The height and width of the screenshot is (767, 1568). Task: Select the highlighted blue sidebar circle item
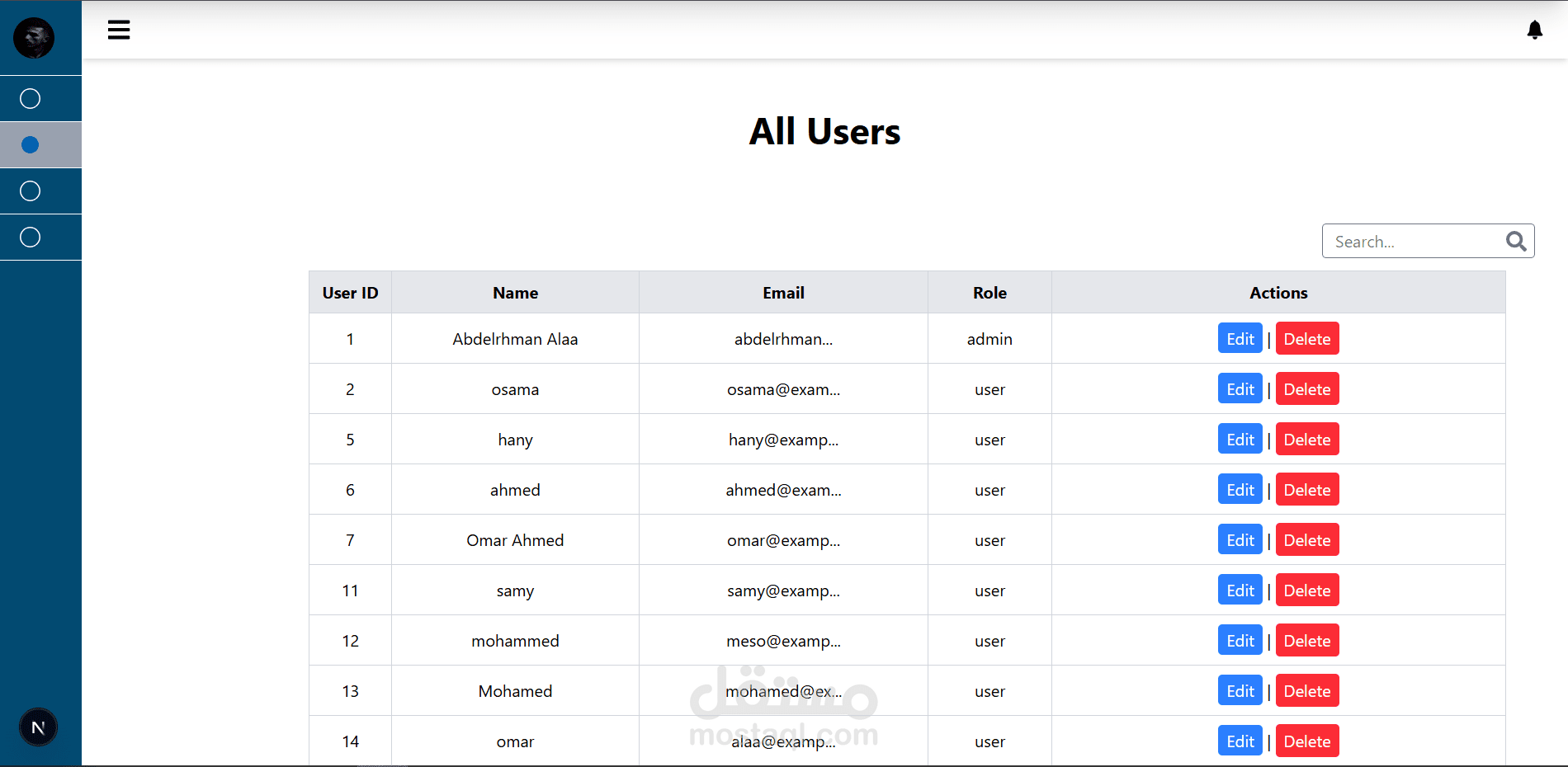tap(31, 145)
